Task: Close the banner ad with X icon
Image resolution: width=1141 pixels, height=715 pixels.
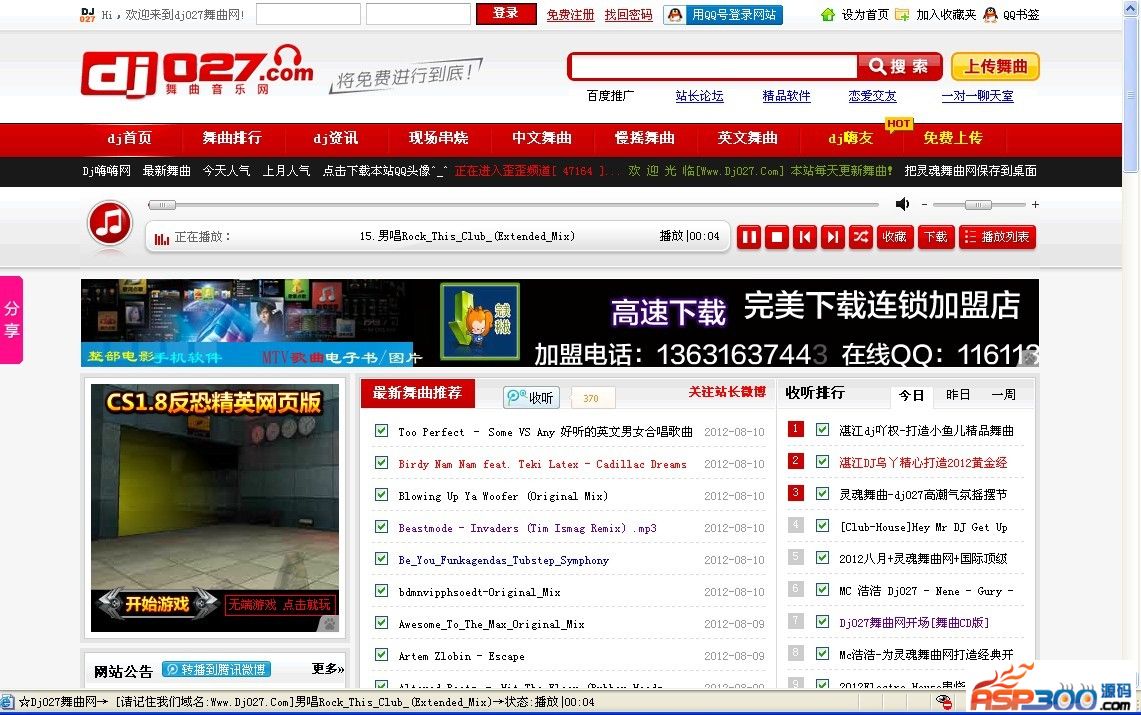Action: [1030, 357]
